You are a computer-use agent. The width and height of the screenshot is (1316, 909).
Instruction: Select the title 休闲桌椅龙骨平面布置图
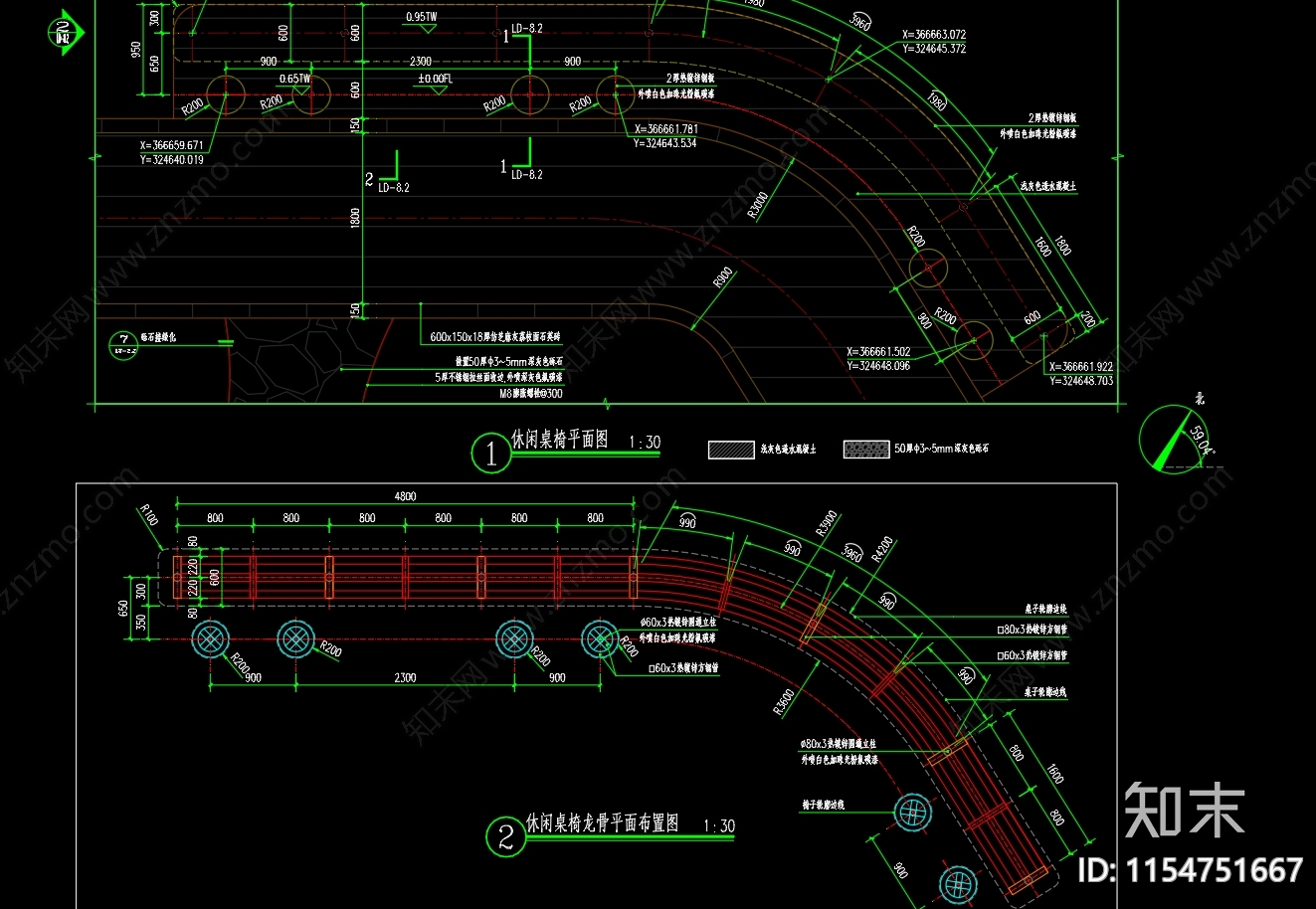602,822
